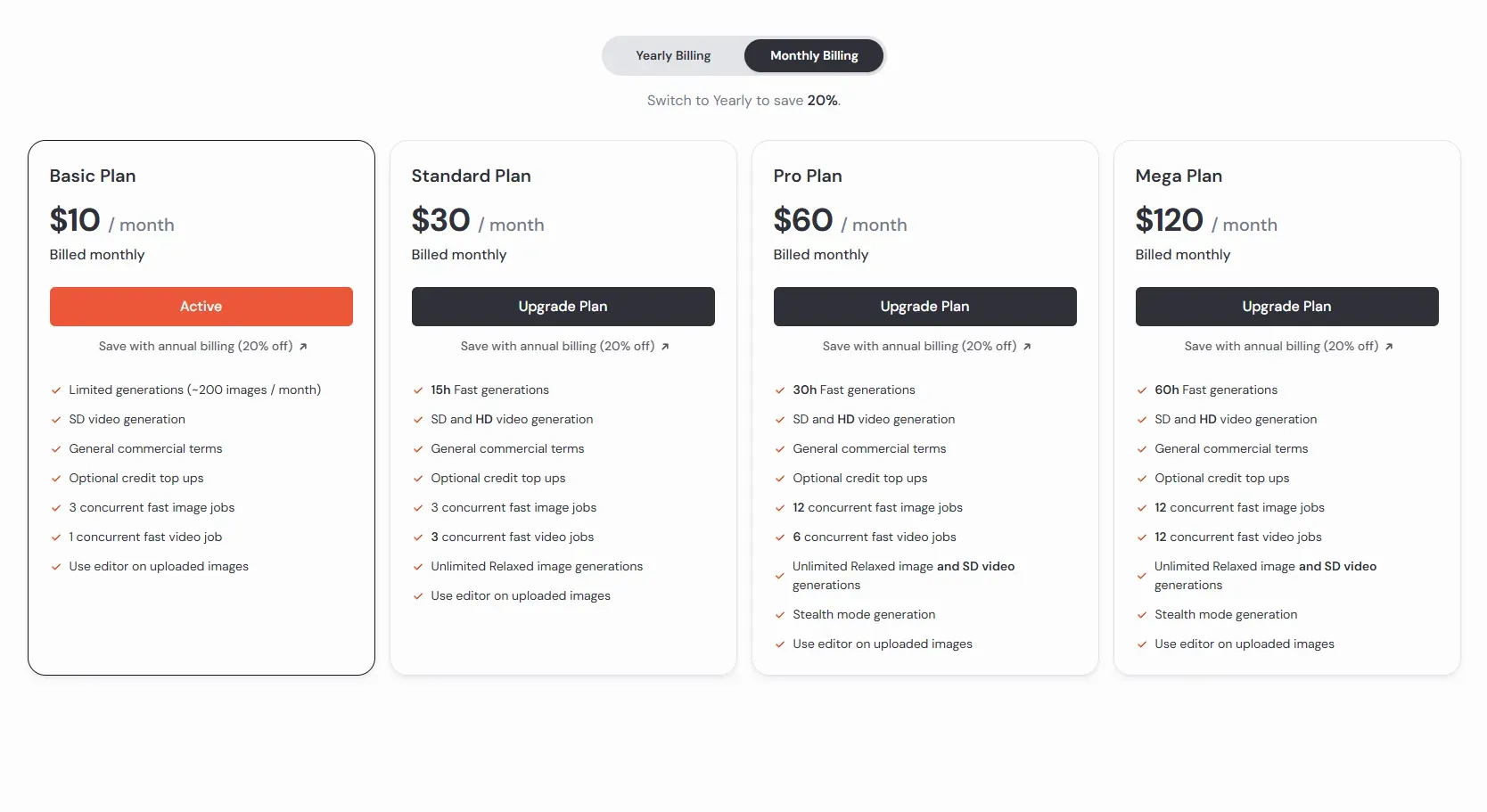Upgrade to the Standard Plan
Viewport: 1487px width, 812px height.
pyautogui.click(x=563, y=307)
